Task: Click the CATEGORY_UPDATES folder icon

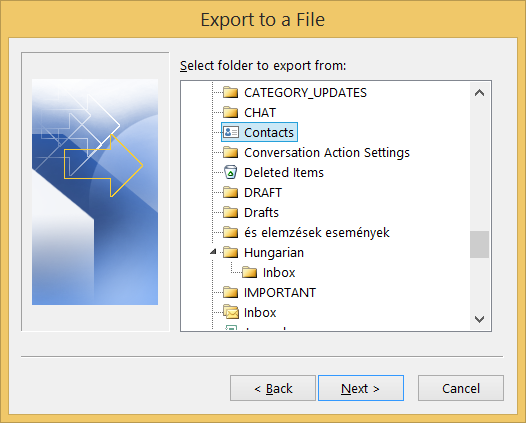Action: (x=231, y=92)
